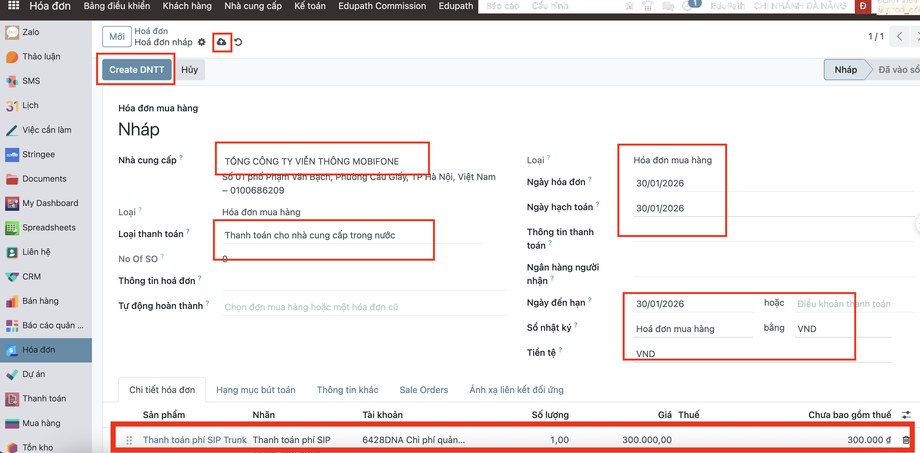Image resolution: width=920 pixels, height=453 pixels.
Task: Open user avatar Đ menu
Action: coord(863,6)
